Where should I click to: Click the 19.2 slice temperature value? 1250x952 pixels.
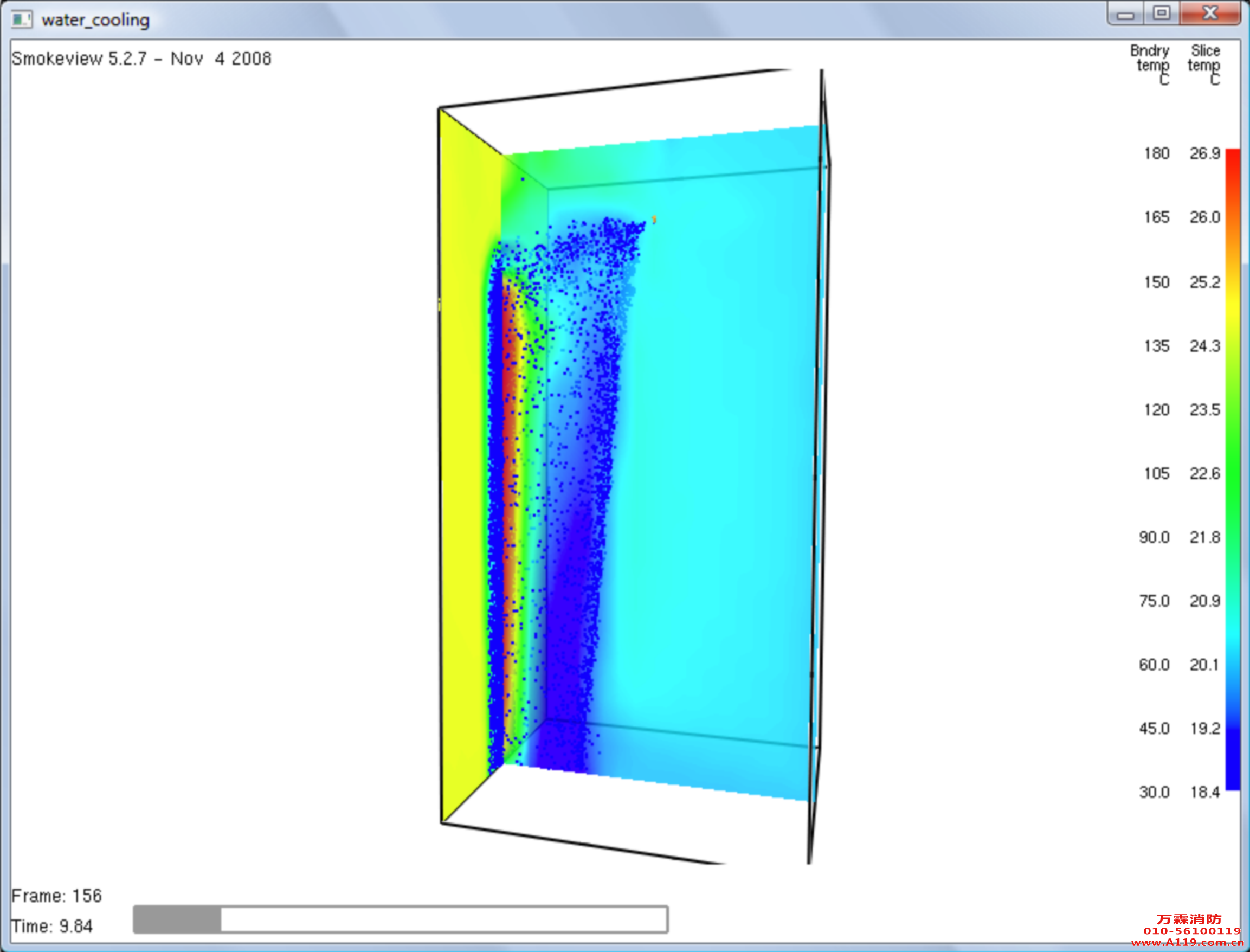pyautogui.click(x=1204, y=728)
